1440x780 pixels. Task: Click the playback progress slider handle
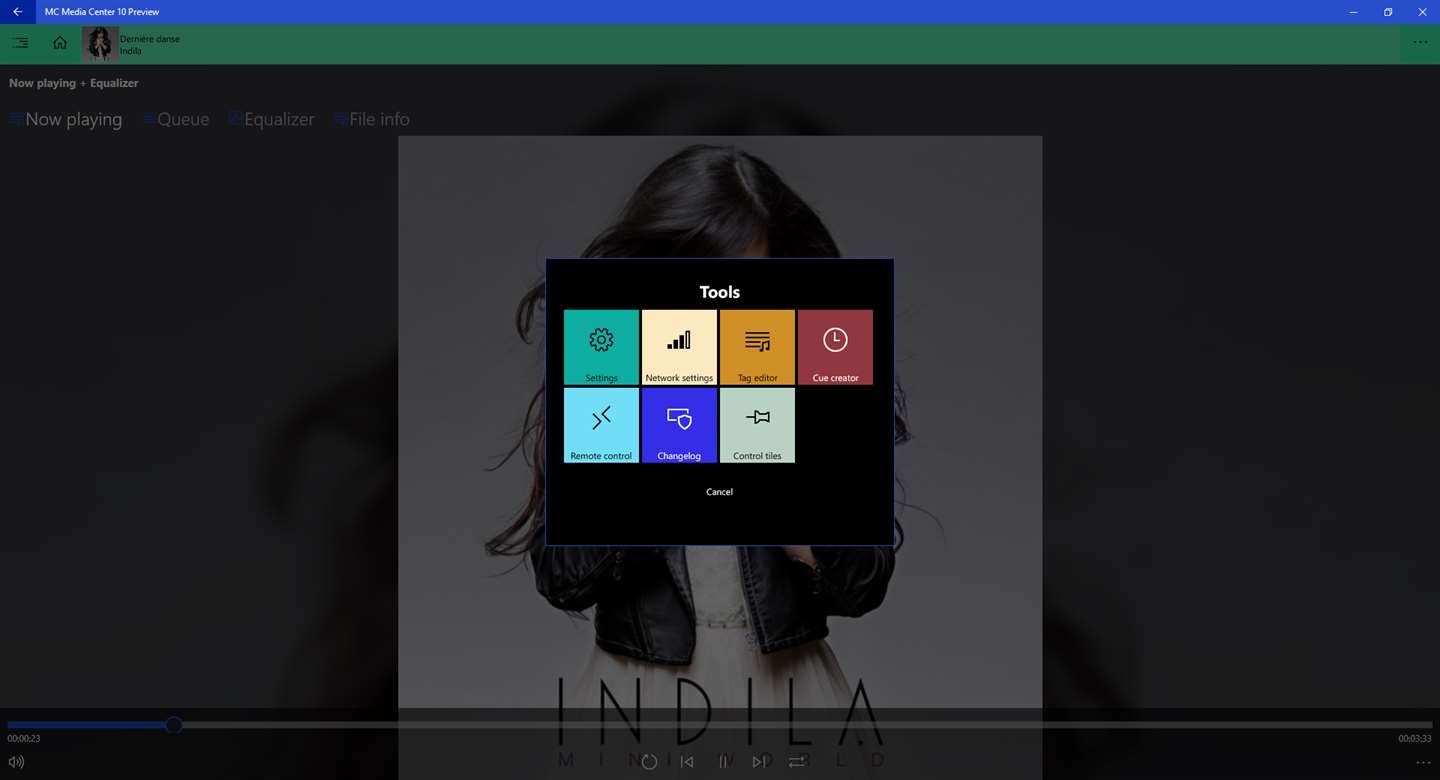click(174, 725)
